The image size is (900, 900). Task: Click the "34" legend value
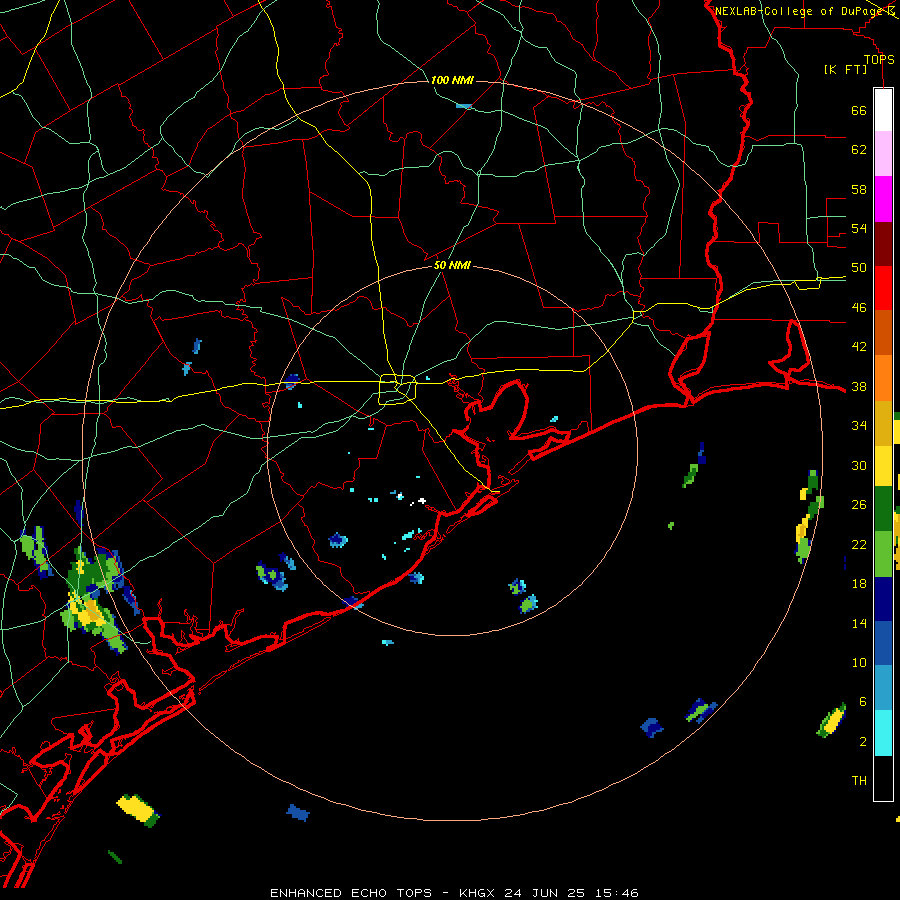click(859, 426)
